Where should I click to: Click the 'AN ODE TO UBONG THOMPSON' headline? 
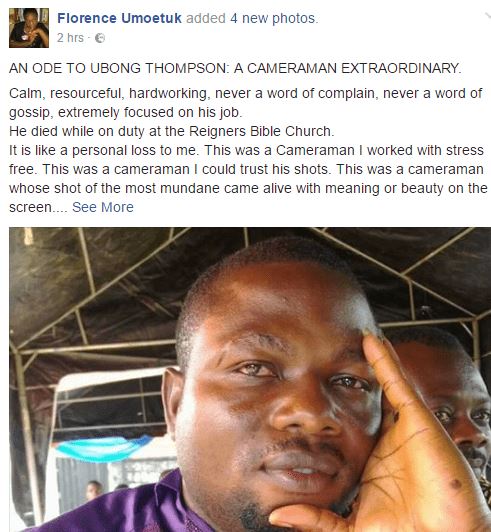[x=117, y=68]
